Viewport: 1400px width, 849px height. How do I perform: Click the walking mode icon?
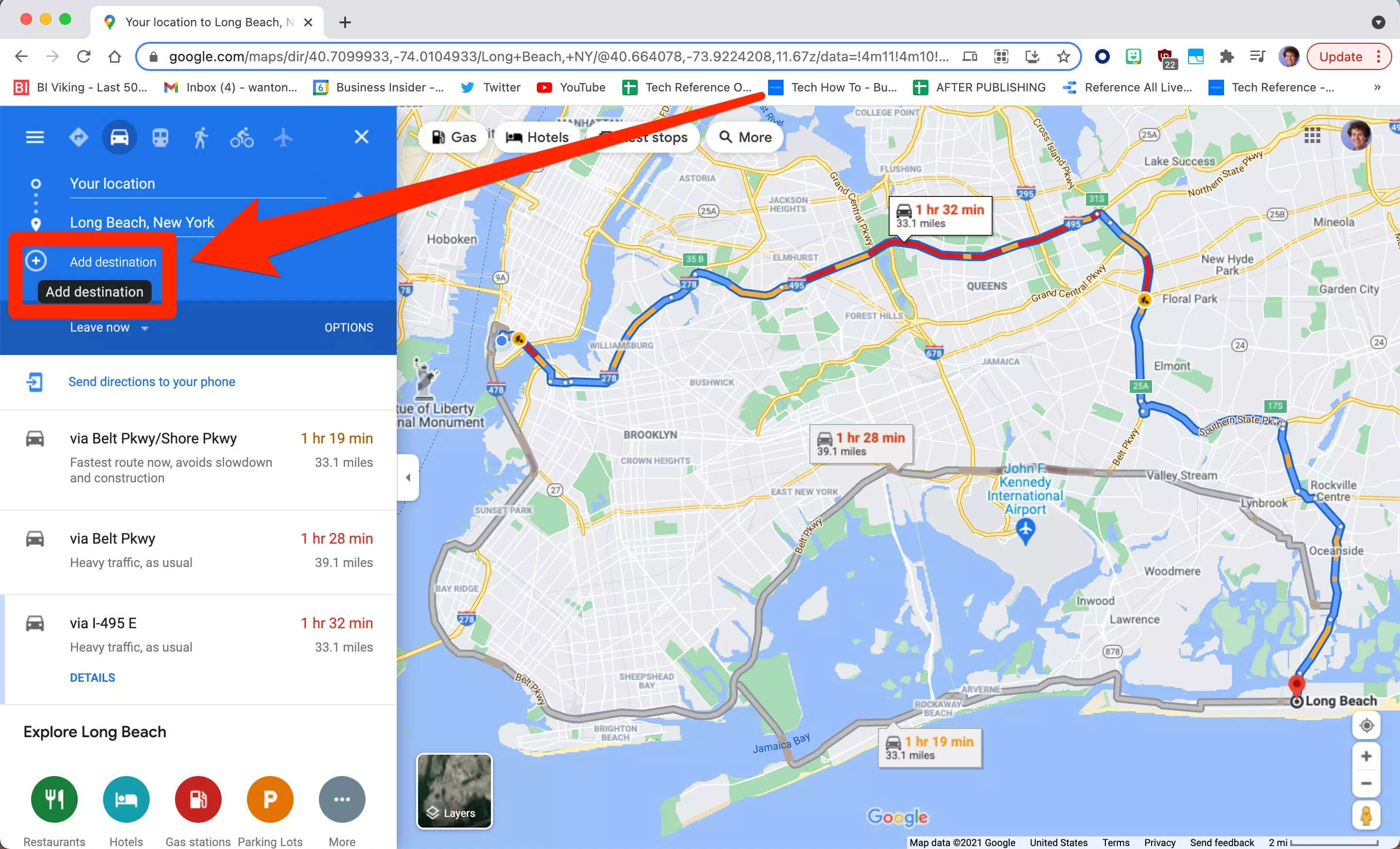click(200, 137)
